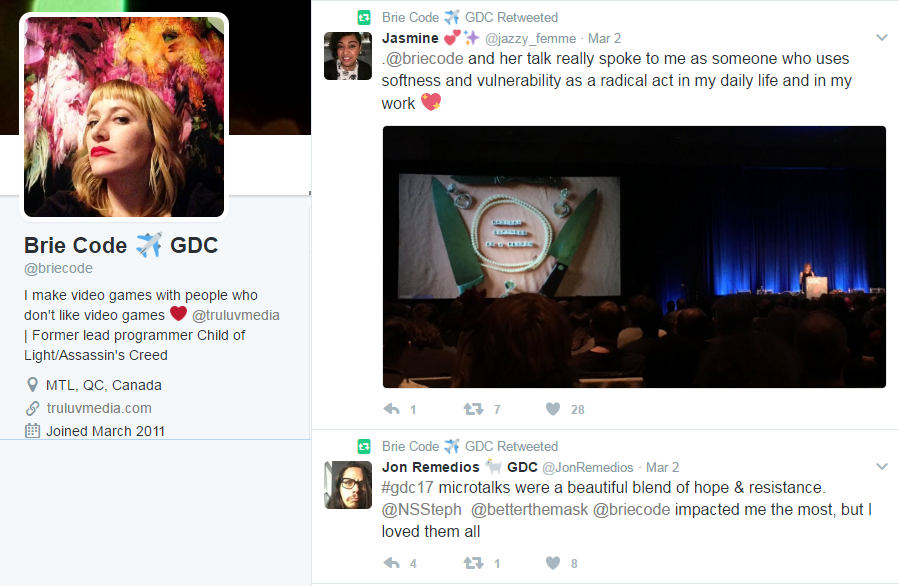Click the reply count 1 on Jasmine's tweet
This screenshot has width=899, height=586.
click(x=413, y=409)
